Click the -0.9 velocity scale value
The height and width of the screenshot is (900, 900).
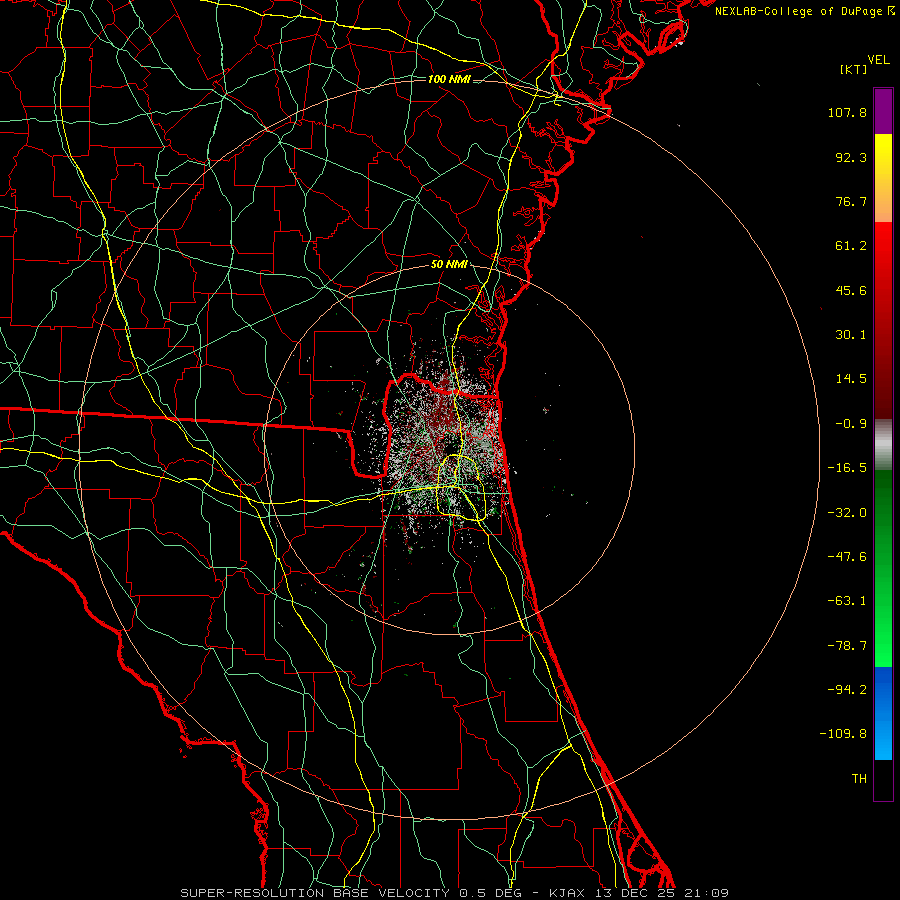point(851,424)
